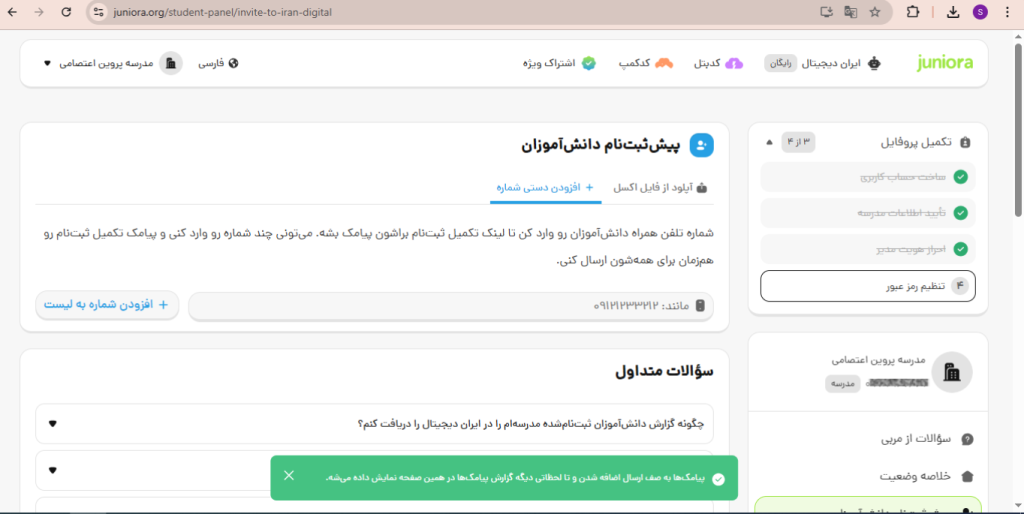This screenshot has width=1024, height=514.
Task: Click the juniora logo
Action: coord(944,63)
